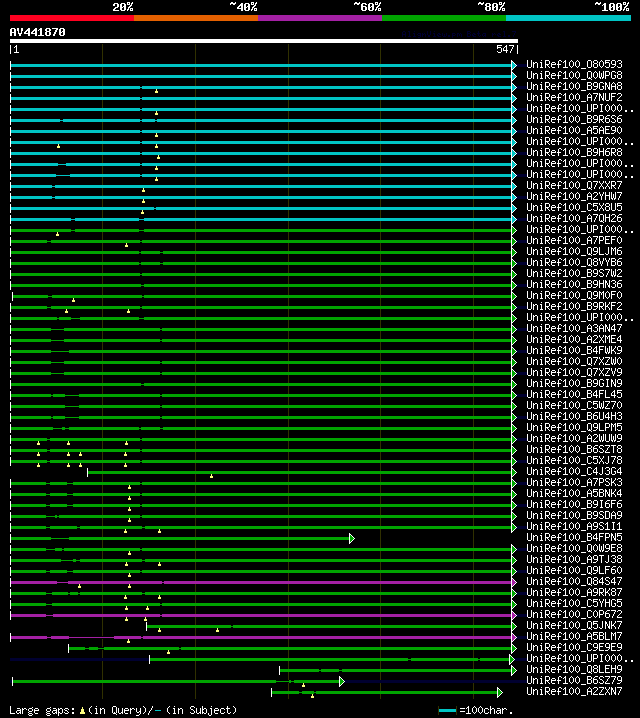Open the purple-scored UniRef100_Q84S47 label
Viewport: 640px width, 718px height.
tap(574, 581)
